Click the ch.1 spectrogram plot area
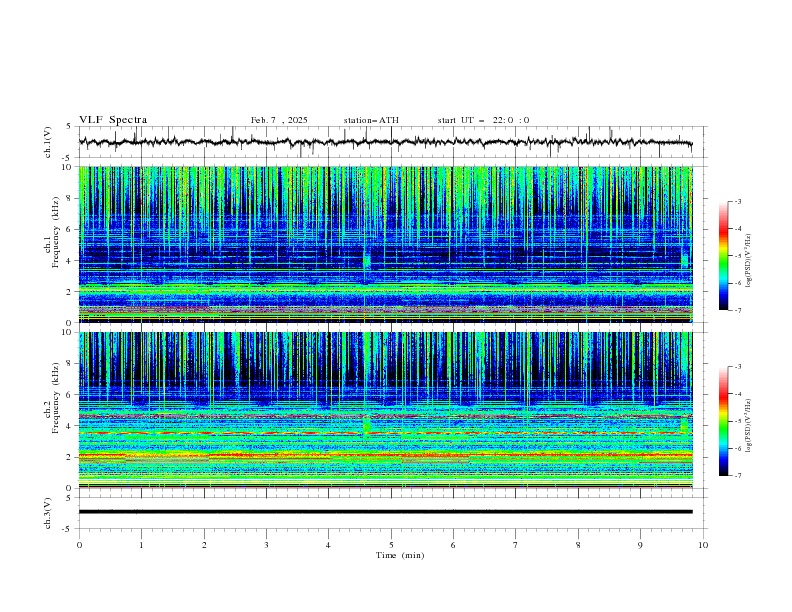 385,244
